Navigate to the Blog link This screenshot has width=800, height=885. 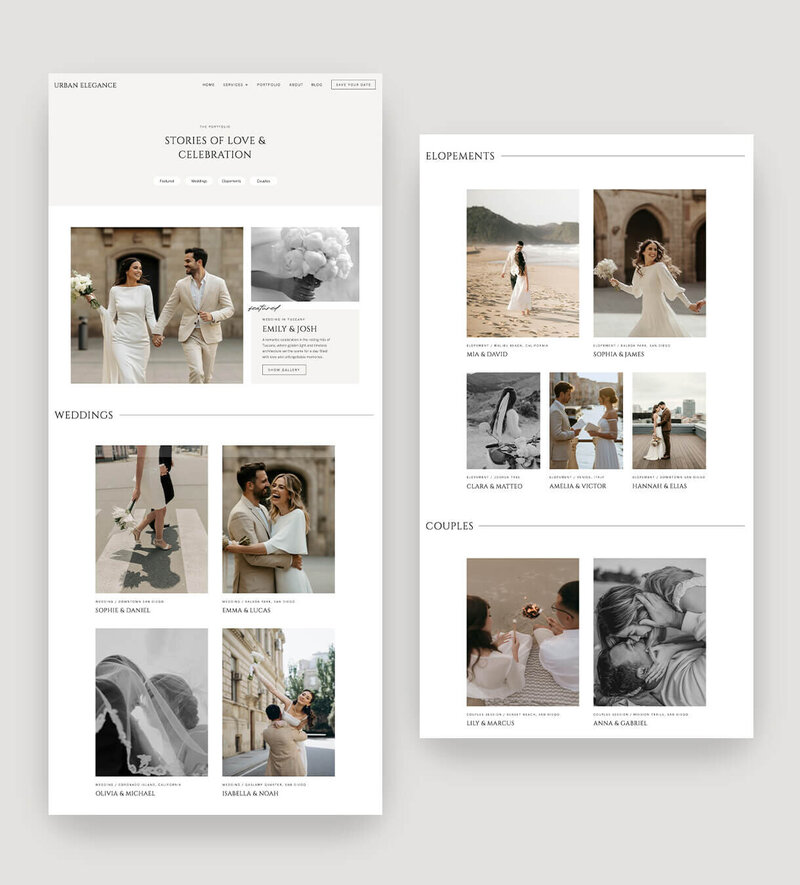pos(316,85)
